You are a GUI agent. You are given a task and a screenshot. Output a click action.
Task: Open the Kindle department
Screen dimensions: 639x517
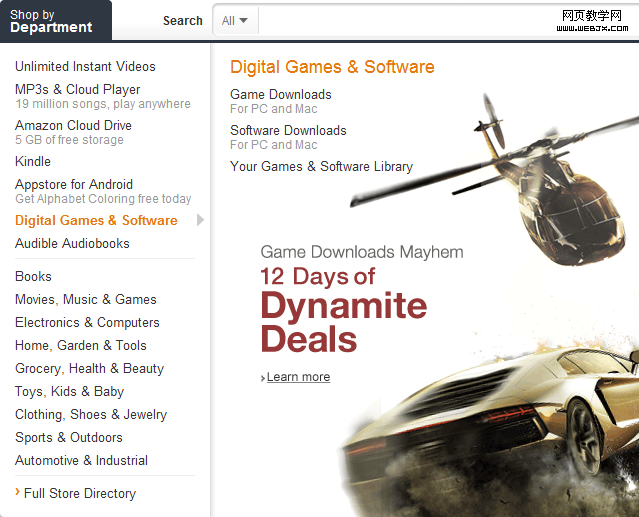(33, 161)
